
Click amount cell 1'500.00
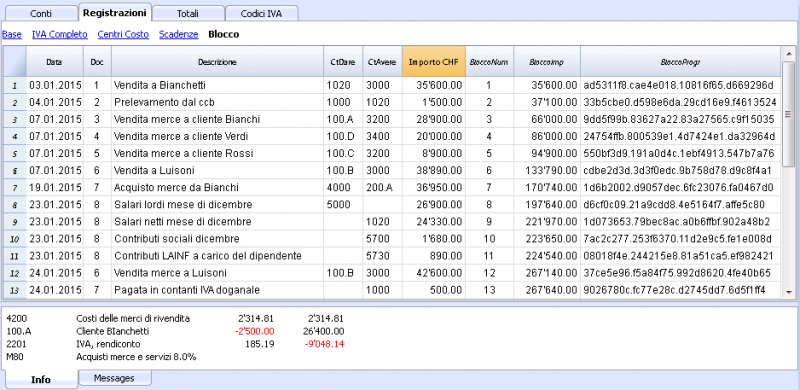coord(434,103)
